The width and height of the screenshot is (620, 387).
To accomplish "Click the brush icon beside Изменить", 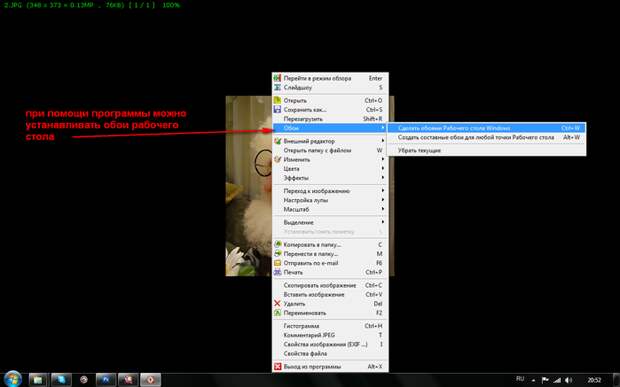I will pos(278,159).
